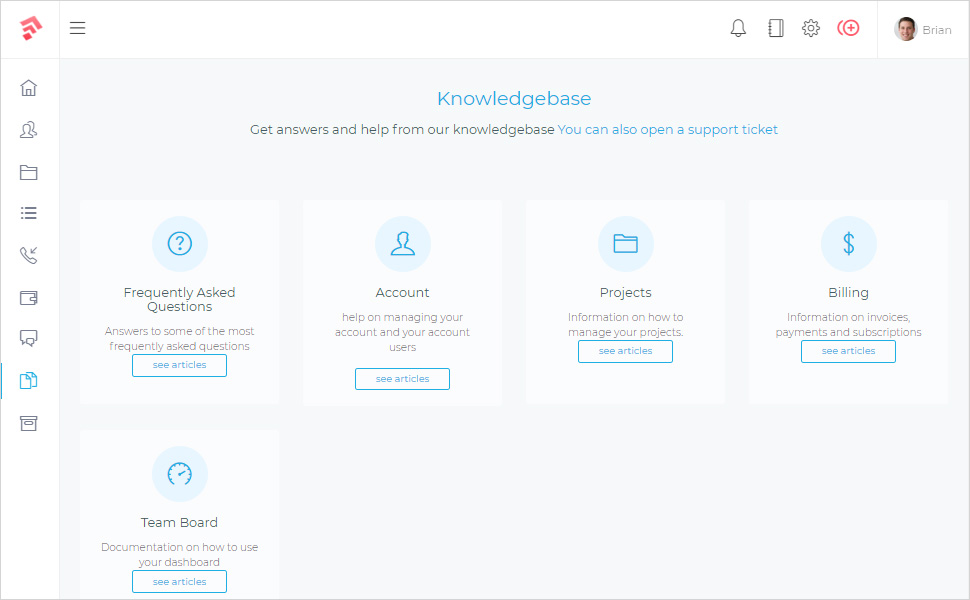Open the tasks list icon in the sidebar
The width and height of the screenshot is (970, 600).
pos(29,213)
